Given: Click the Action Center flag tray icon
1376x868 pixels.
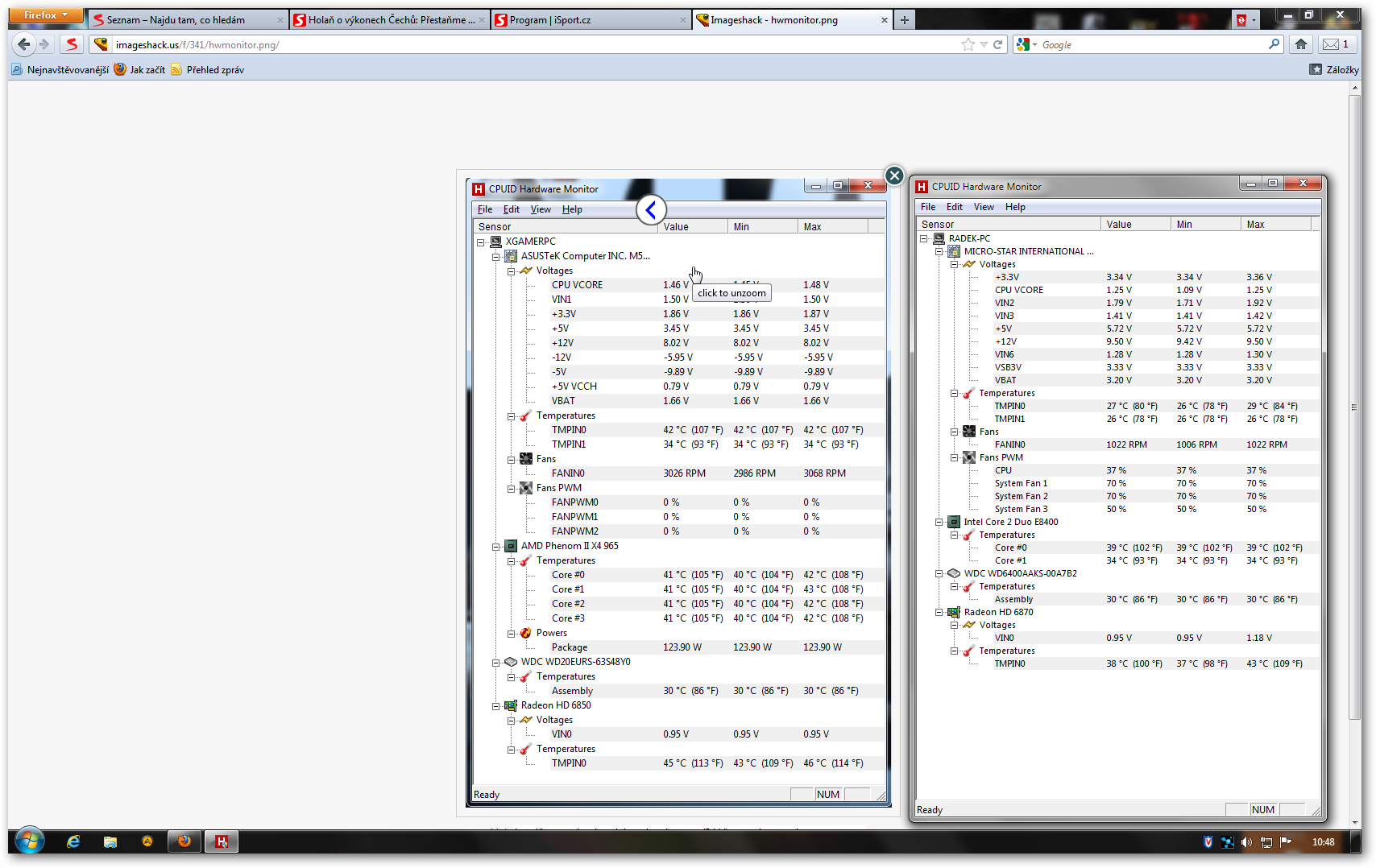Looking at the screenshot, I should point(1286,842).
